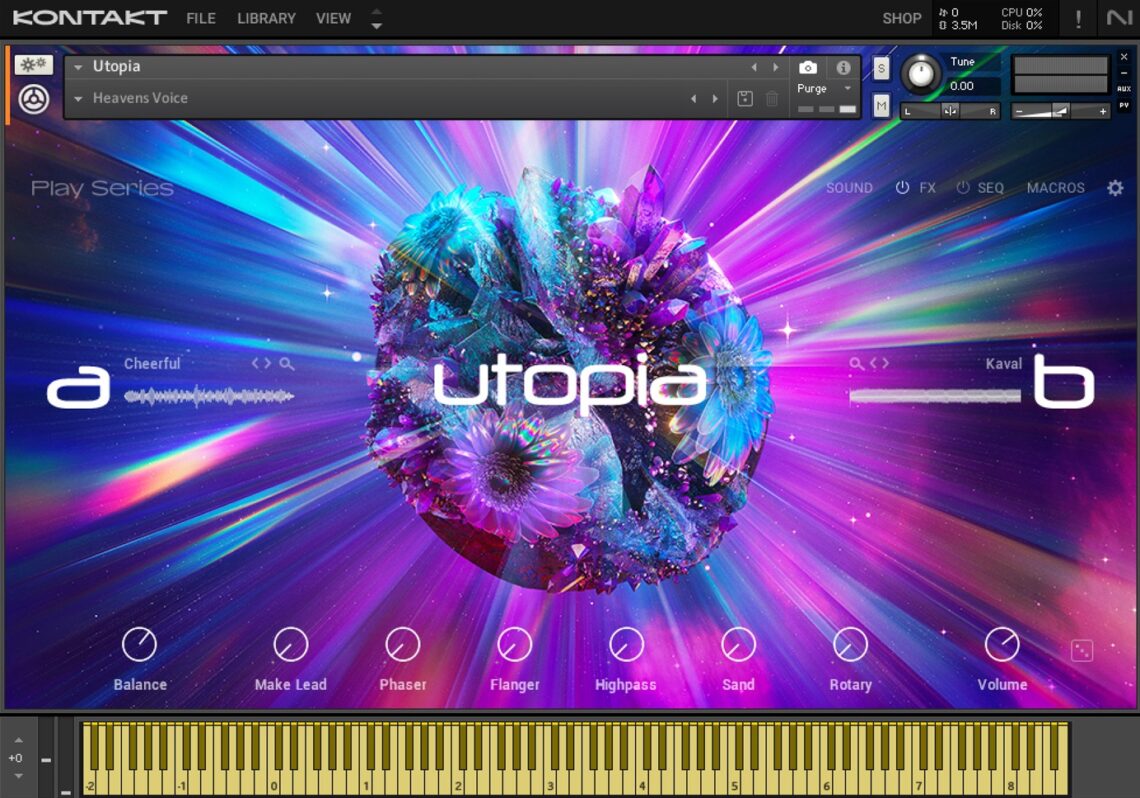Image resolution: width=1140 pixels, height=798 pixels.
Task: Mute the instrument with the M button
Action: pyautogui.click(x=881, y=104)
